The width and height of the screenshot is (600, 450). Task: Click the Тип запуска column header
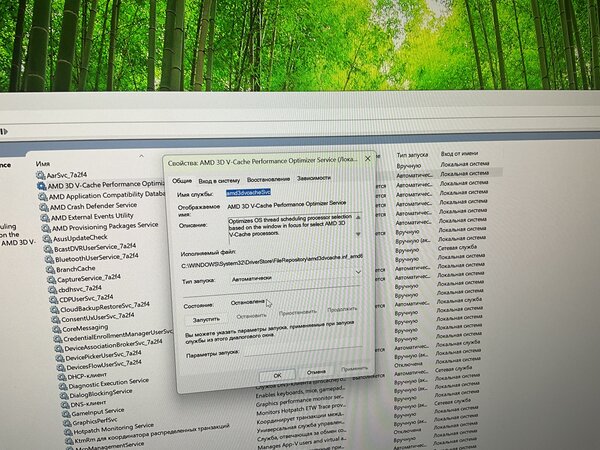pyautogui.click(x=412, y=155)
